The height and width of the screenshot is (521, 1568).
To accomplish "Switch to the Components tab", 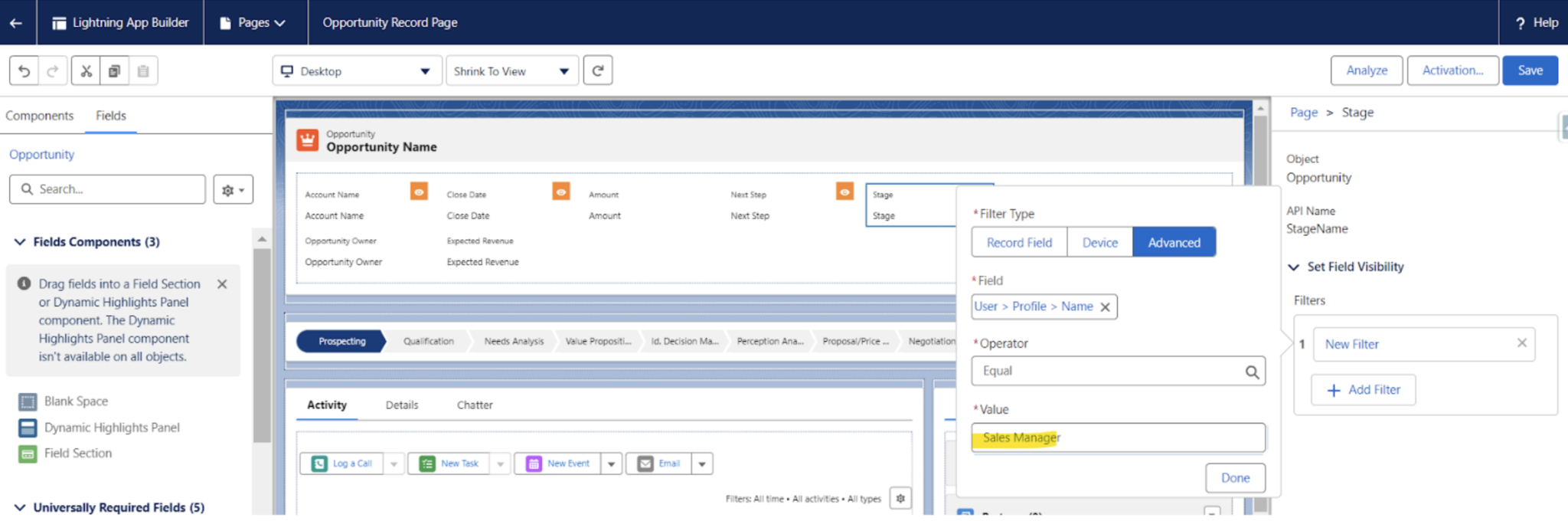I will [x=40, y=116].
